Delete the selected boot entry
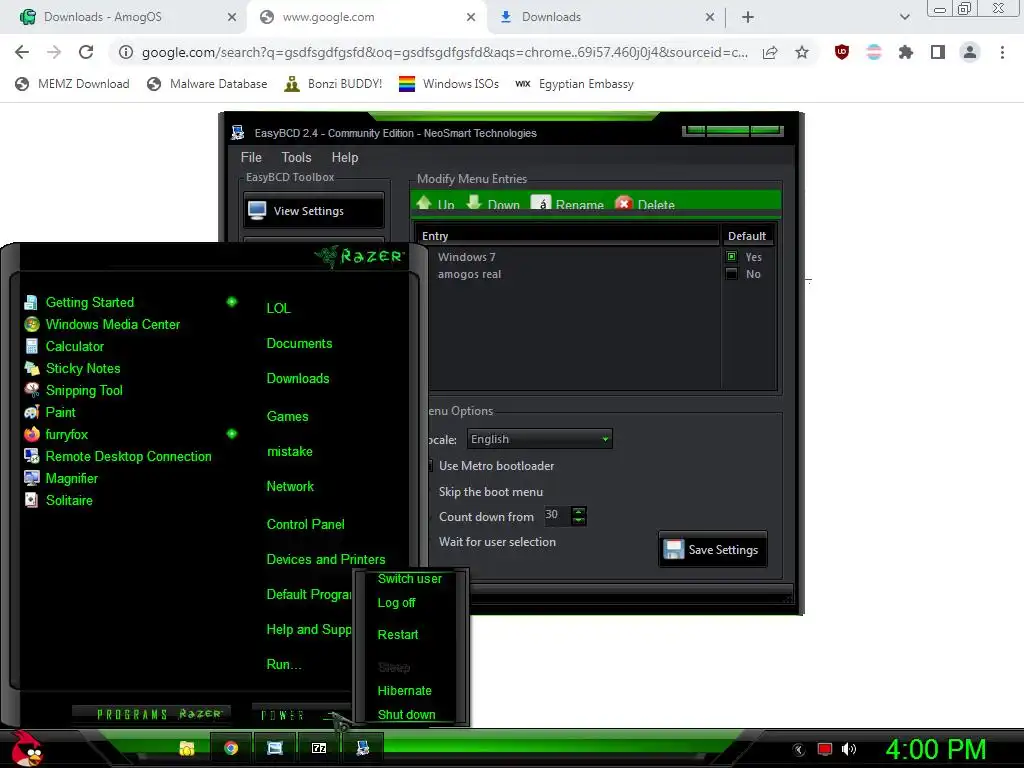This screenshot has width=1024, height=768. 645,204
